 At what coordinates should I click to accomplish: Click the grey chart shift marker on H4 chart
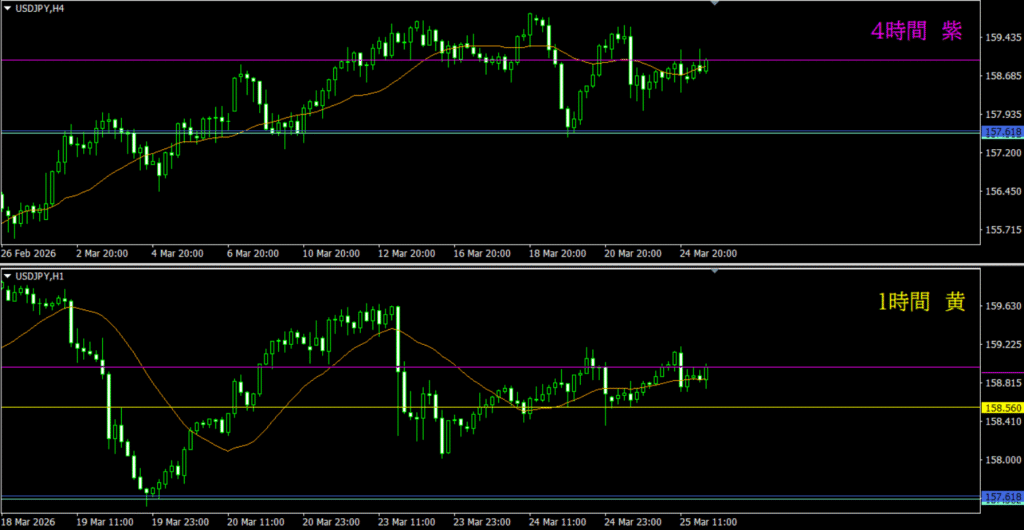714,4
